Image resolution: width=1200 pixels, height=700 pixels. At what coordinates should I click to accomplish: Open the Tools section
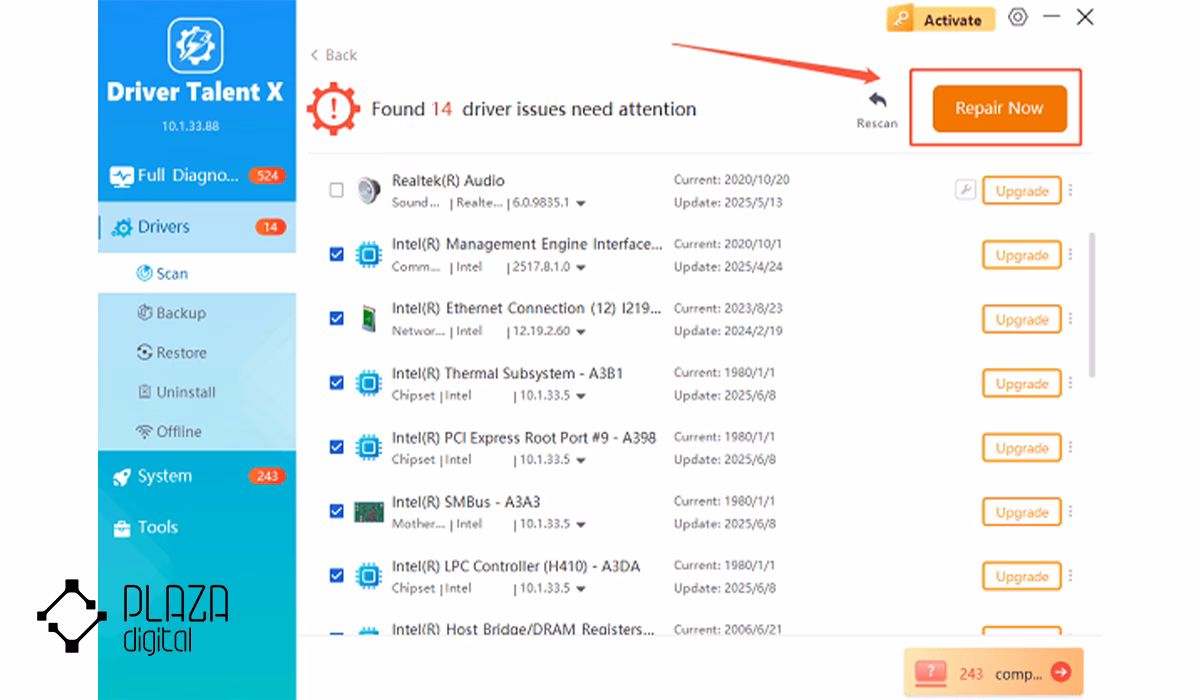point(197,528)
